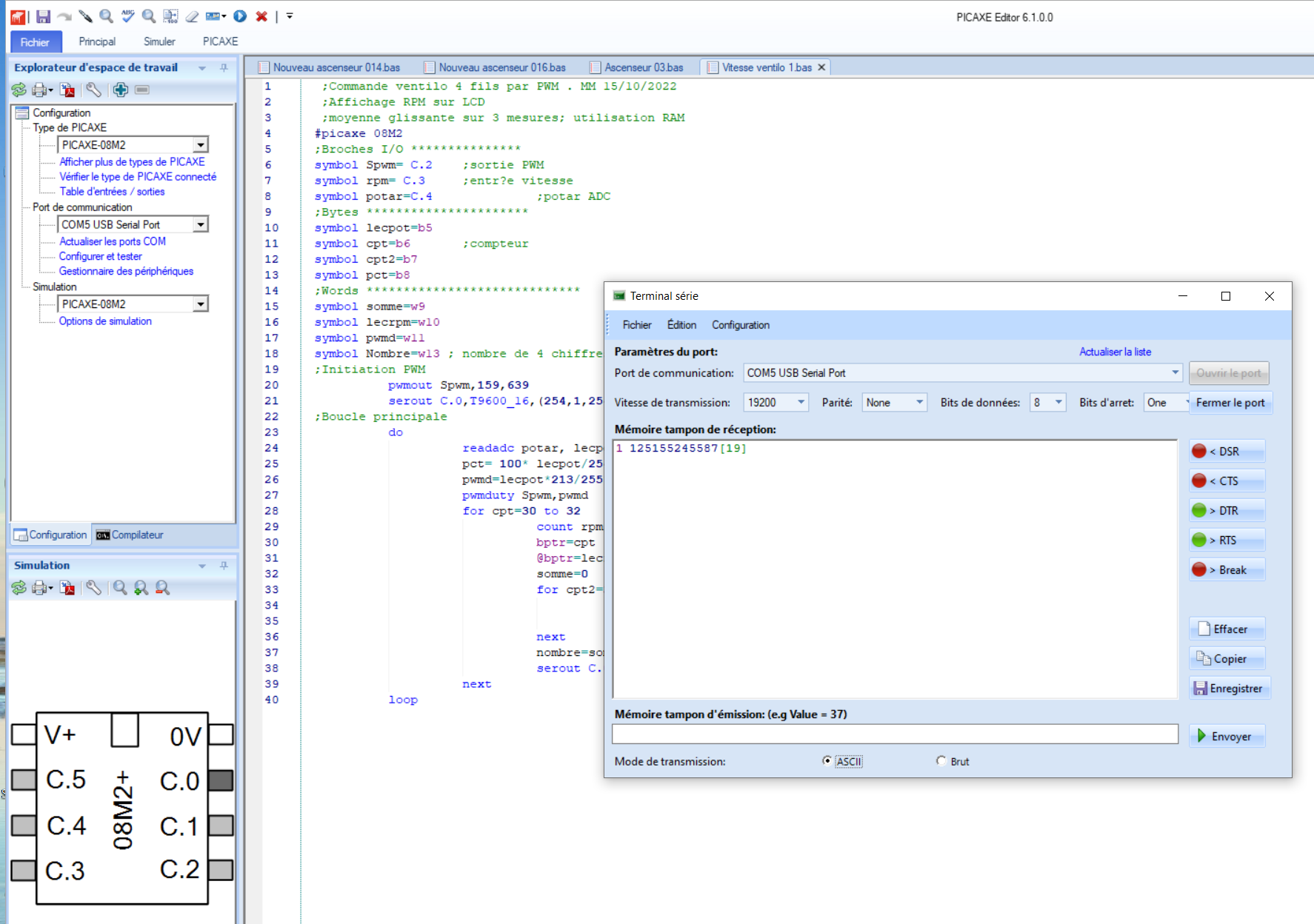This screenshot has height=924, width=1314.
Task: Toggle the DTR signal button
Action: click(x=1226, y=511)
